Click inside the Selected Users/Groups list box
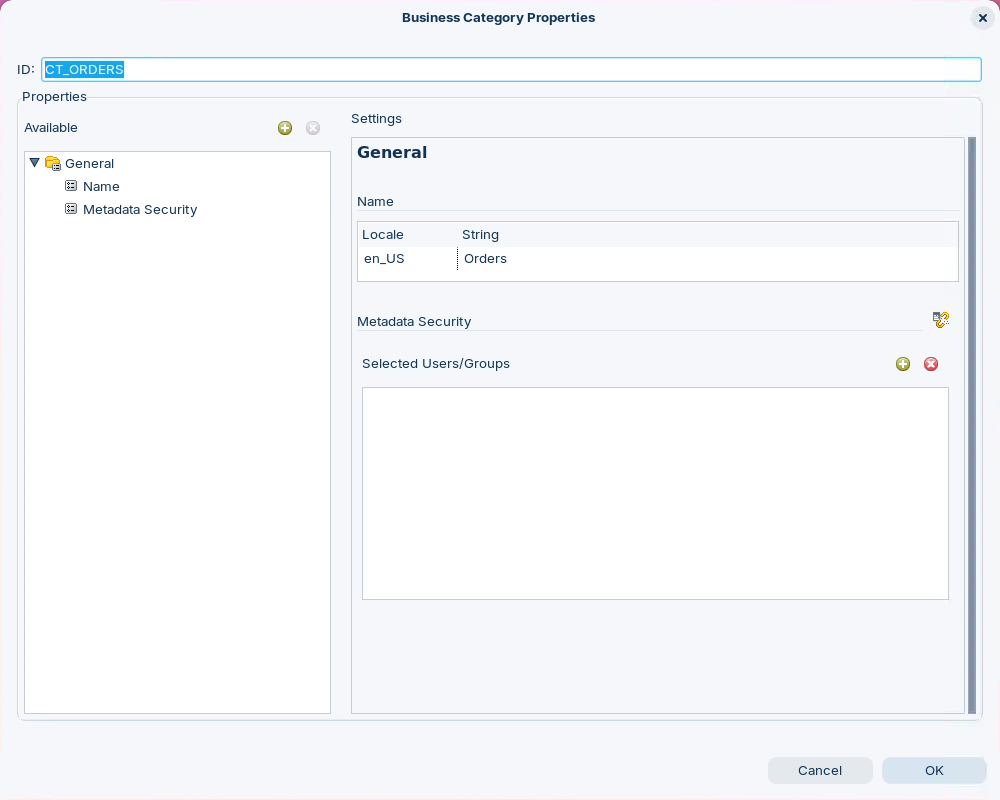 click(x=656, y=493)
